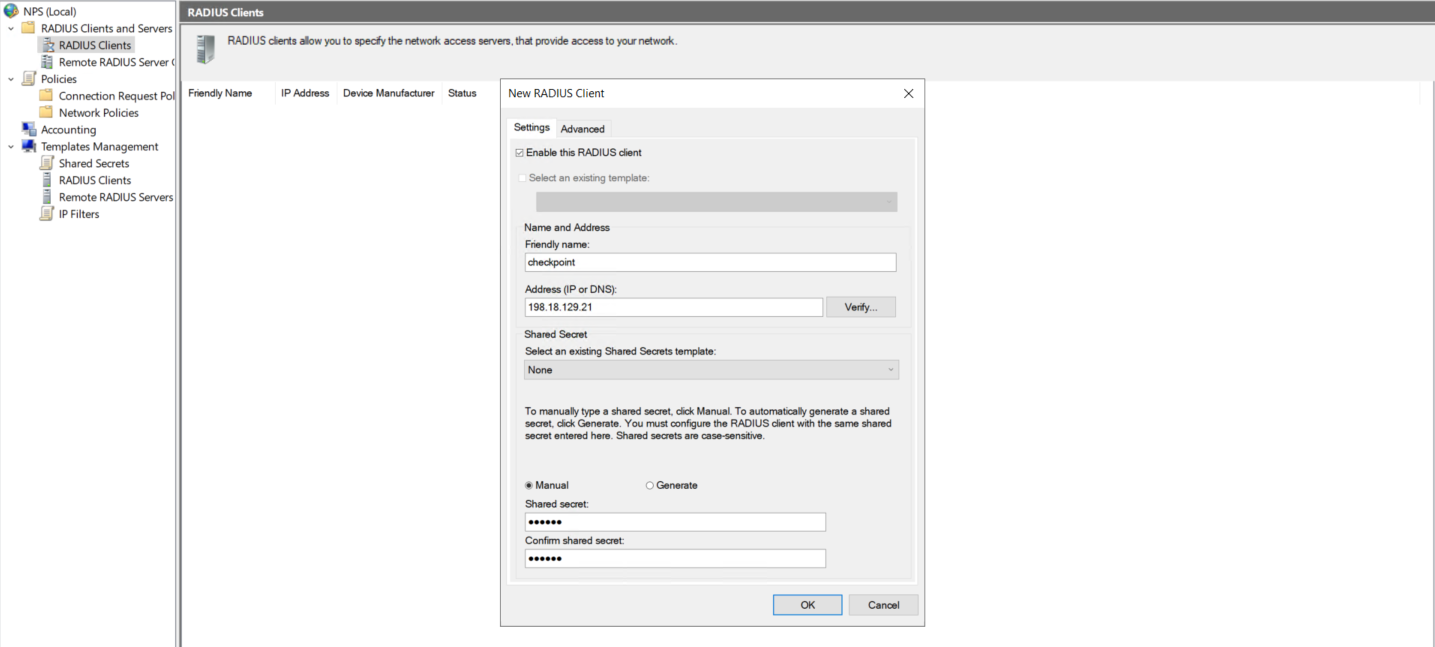Switch to the Settings tab
Screen dimensions: 1435x647
pos(531,128)
